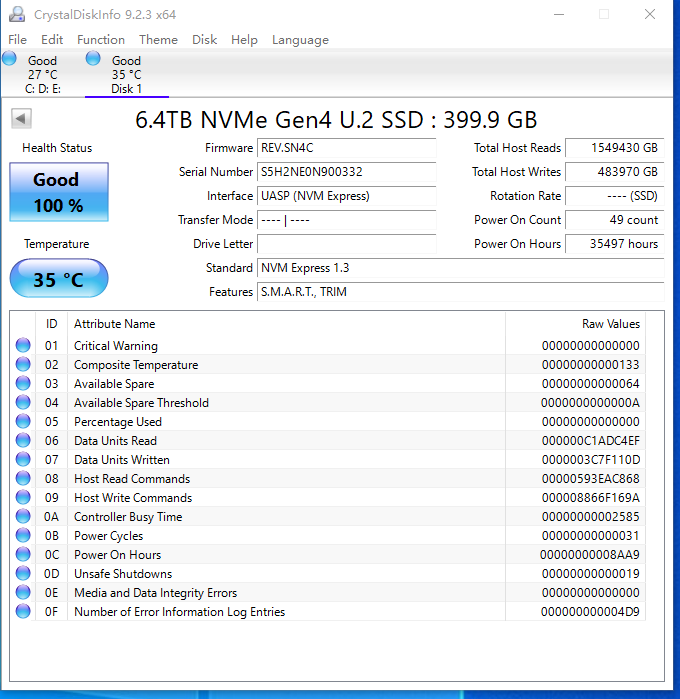Click status orb of Percentage Used row
The image size is (680, 699).
(23, 421)
